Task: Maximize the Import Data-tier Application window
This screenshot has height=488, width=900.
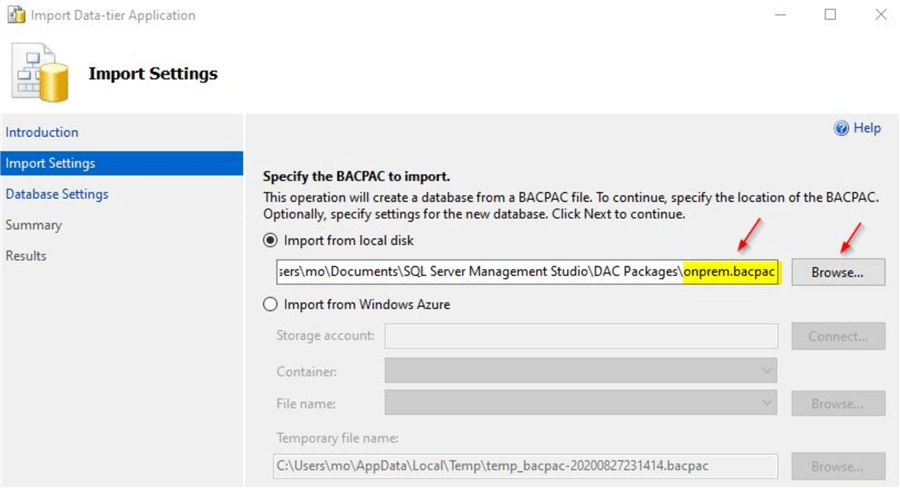Action: pos(830,15)
